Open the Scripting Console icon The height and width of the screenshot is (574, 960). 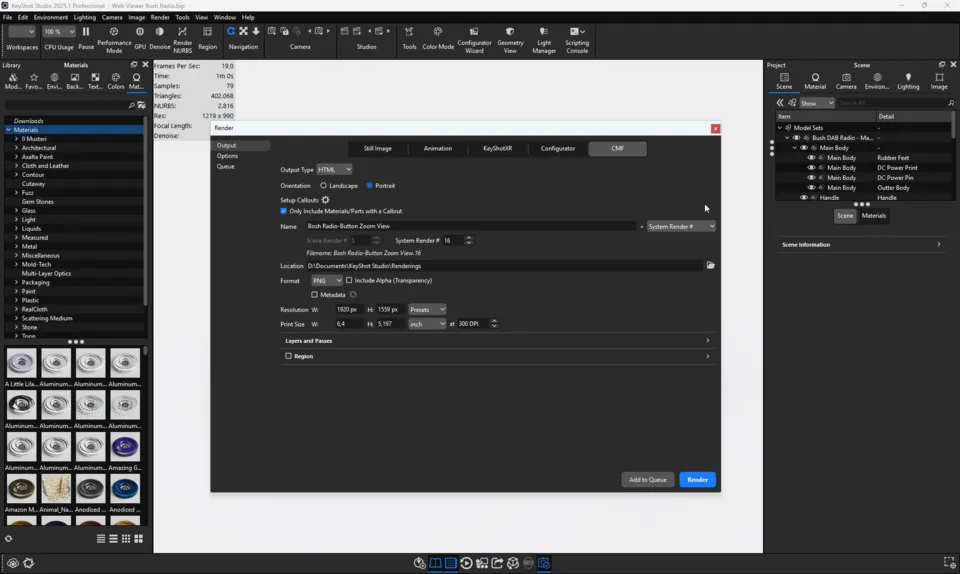[577, 32]
